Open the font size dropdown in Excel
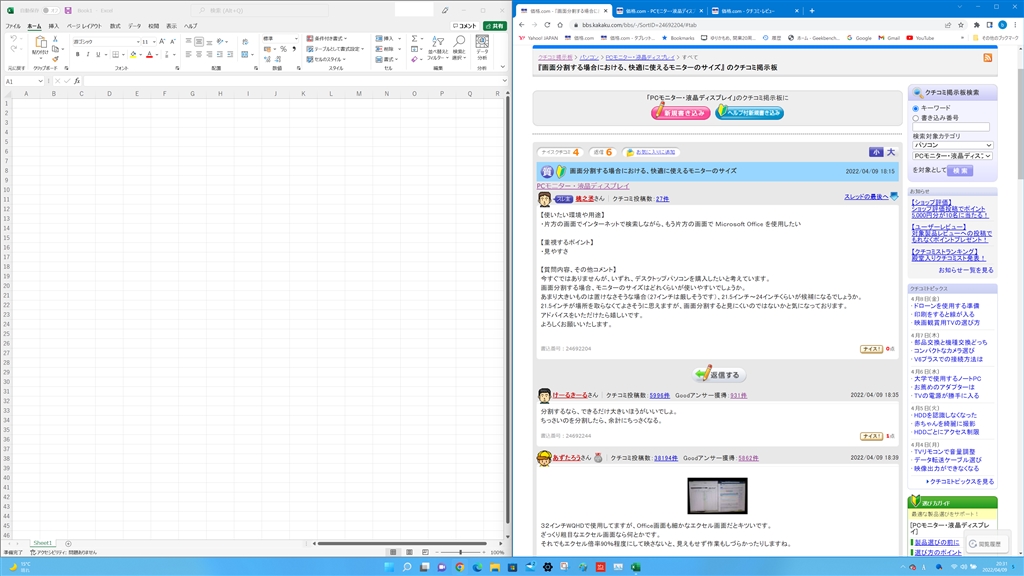Screen dimensions: 1024x576 (x=154, y=42)
